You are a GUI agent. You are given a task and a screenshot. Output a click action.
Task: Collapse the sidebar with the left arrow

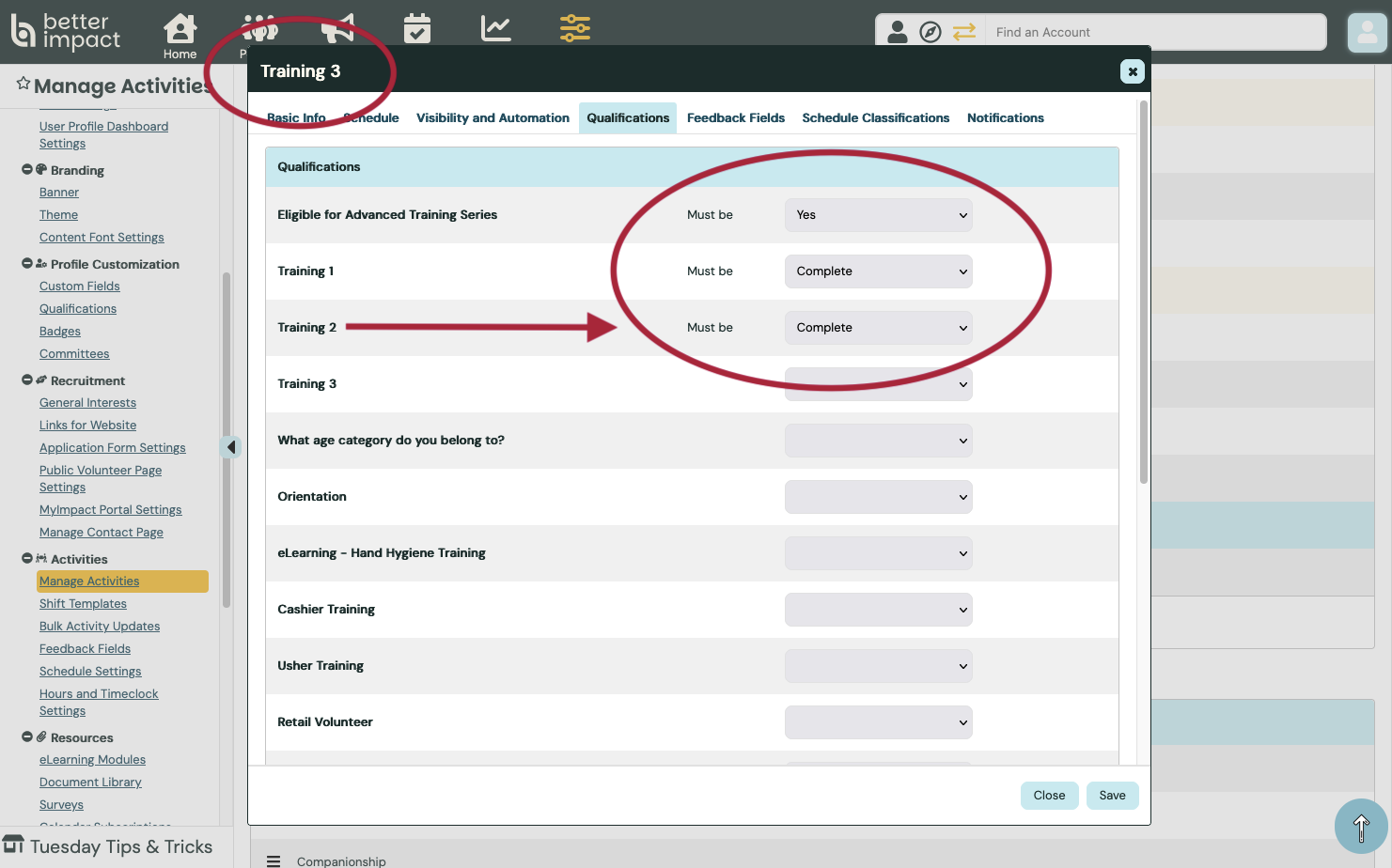pos(231,447)
